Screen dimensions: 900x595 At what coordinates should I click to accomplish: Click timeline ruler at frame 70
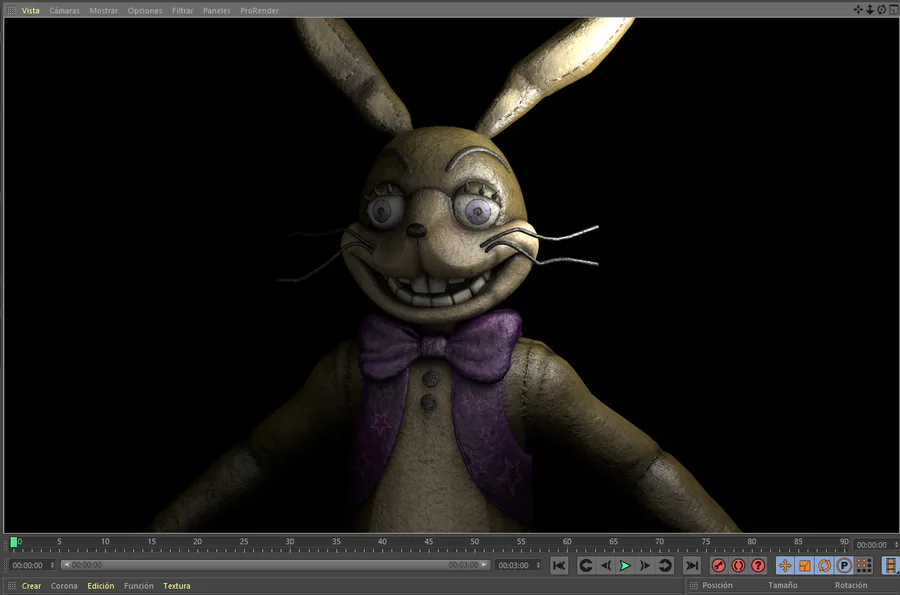tap(660, 544)
